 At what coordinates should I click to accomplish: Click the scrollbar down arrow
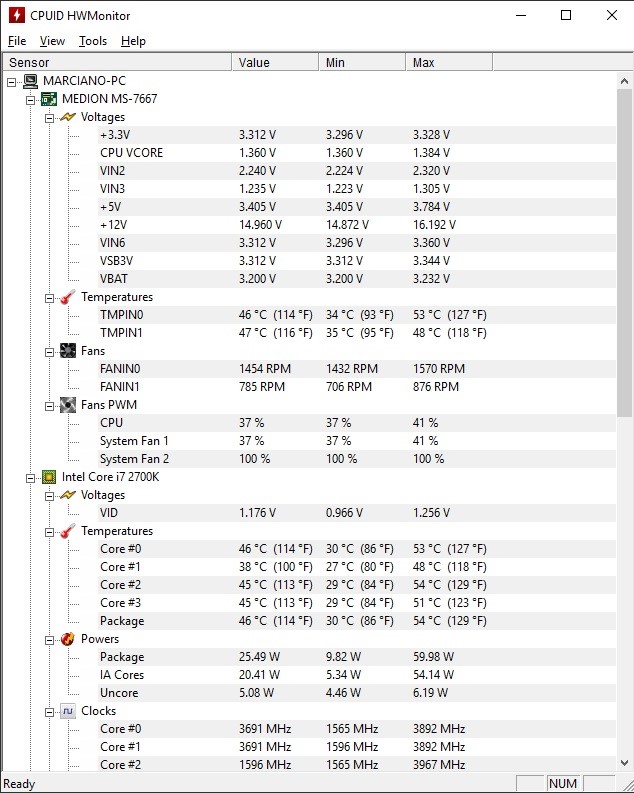point(624,762)
